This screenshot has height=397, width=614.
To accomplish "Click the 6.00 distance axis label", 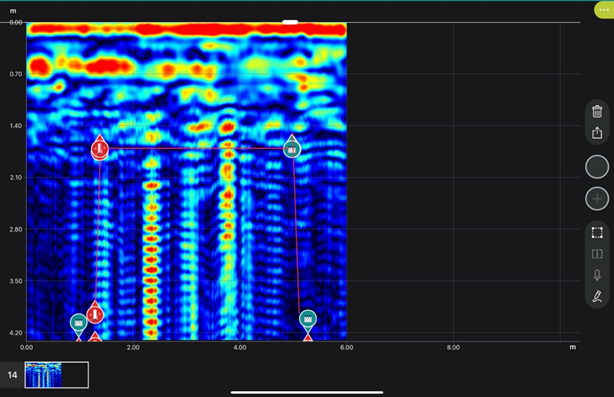I will click(347, 347).
